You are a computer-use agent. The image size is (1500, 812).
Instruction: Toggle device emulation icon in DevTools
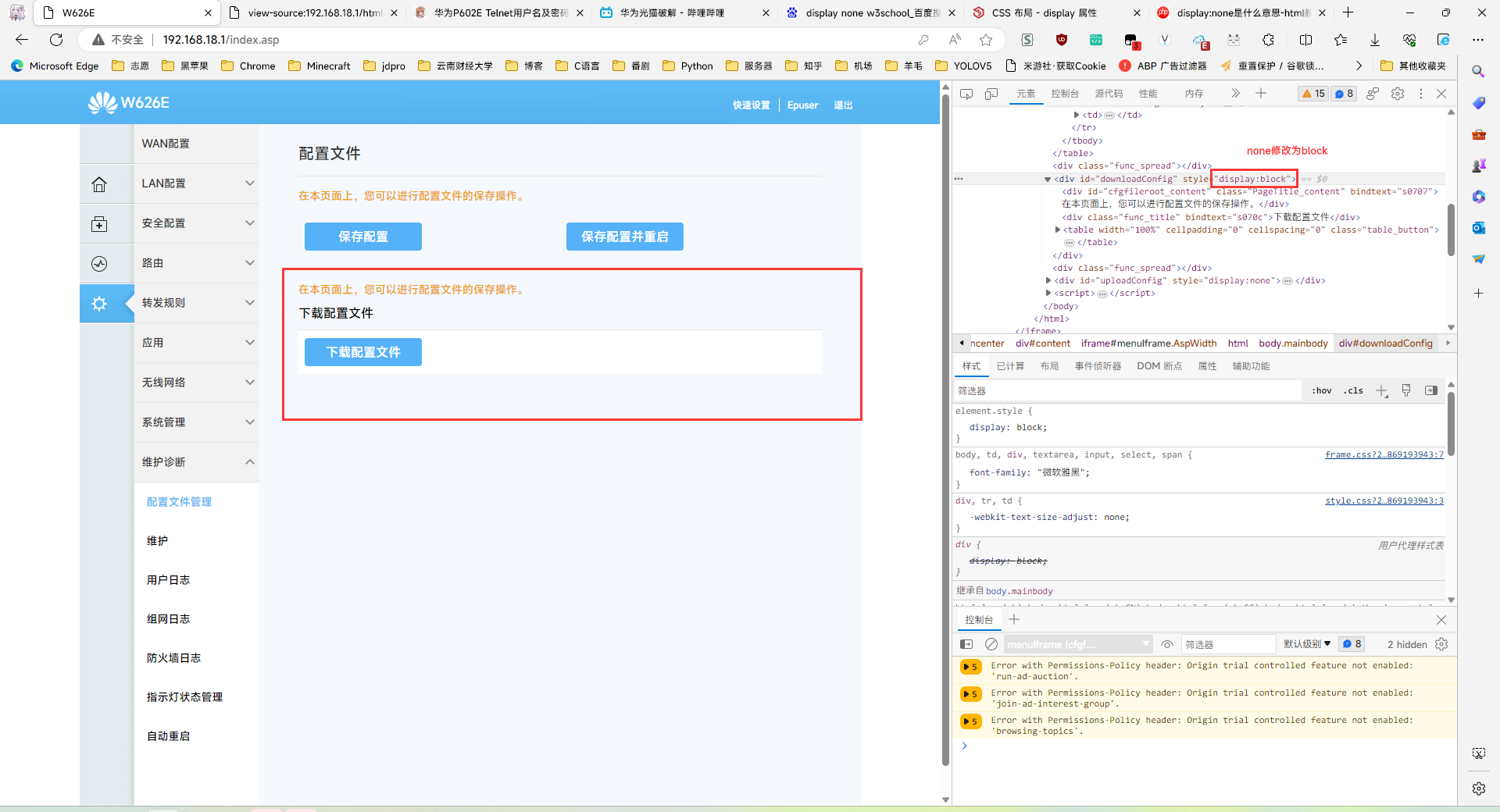(991, 94)
